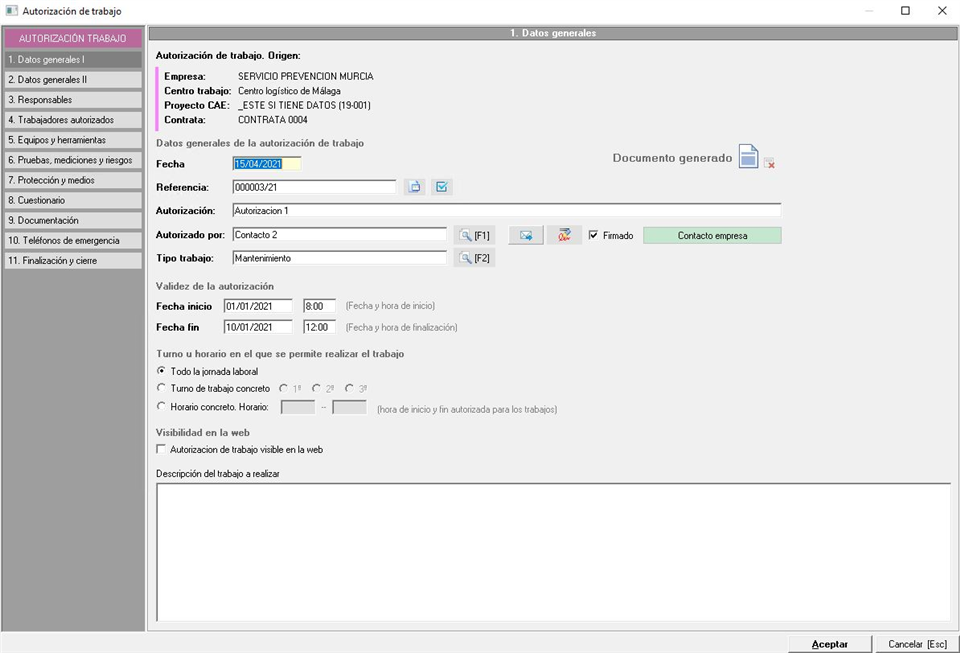Uncheck the Firmado checkbox
This screenshot has height=653, width=960.
coord(594,236)
